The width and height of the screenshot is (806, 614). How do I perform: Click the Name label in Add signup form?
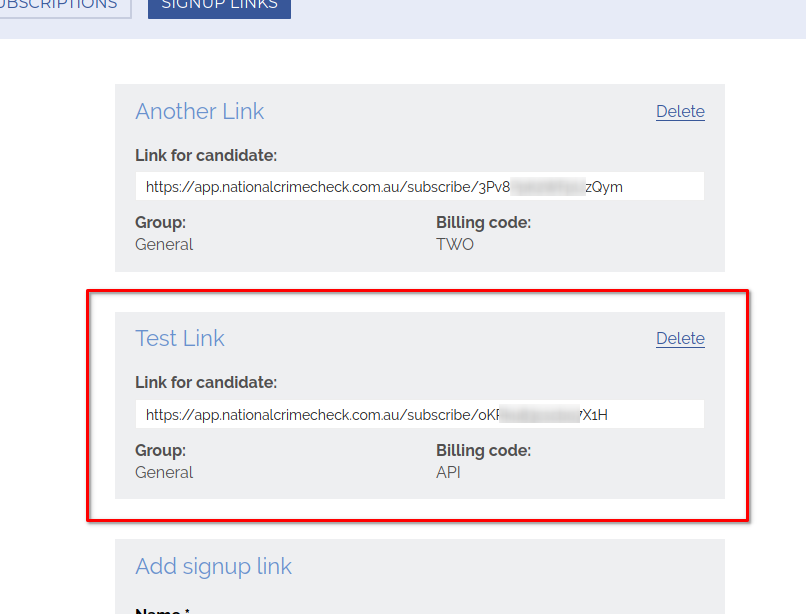pos(160,610)
